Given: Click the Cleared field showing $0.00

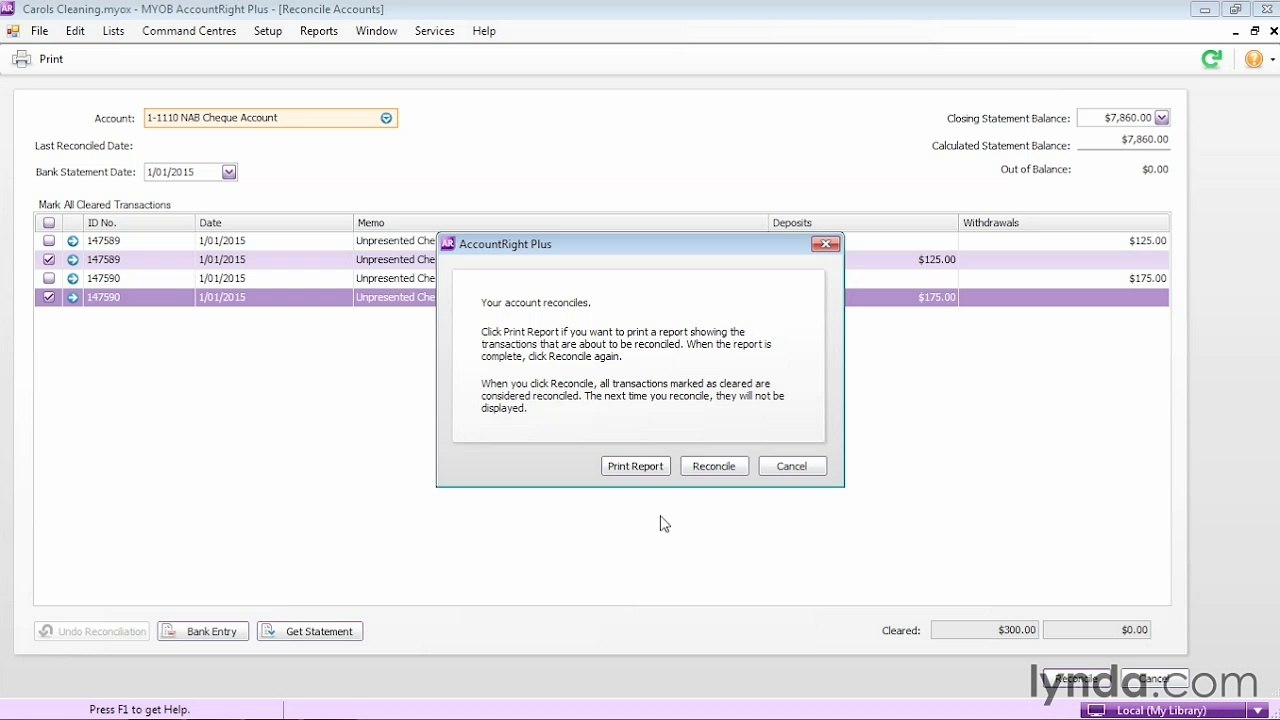Looking at the screenshot, I should [1098, 630].
